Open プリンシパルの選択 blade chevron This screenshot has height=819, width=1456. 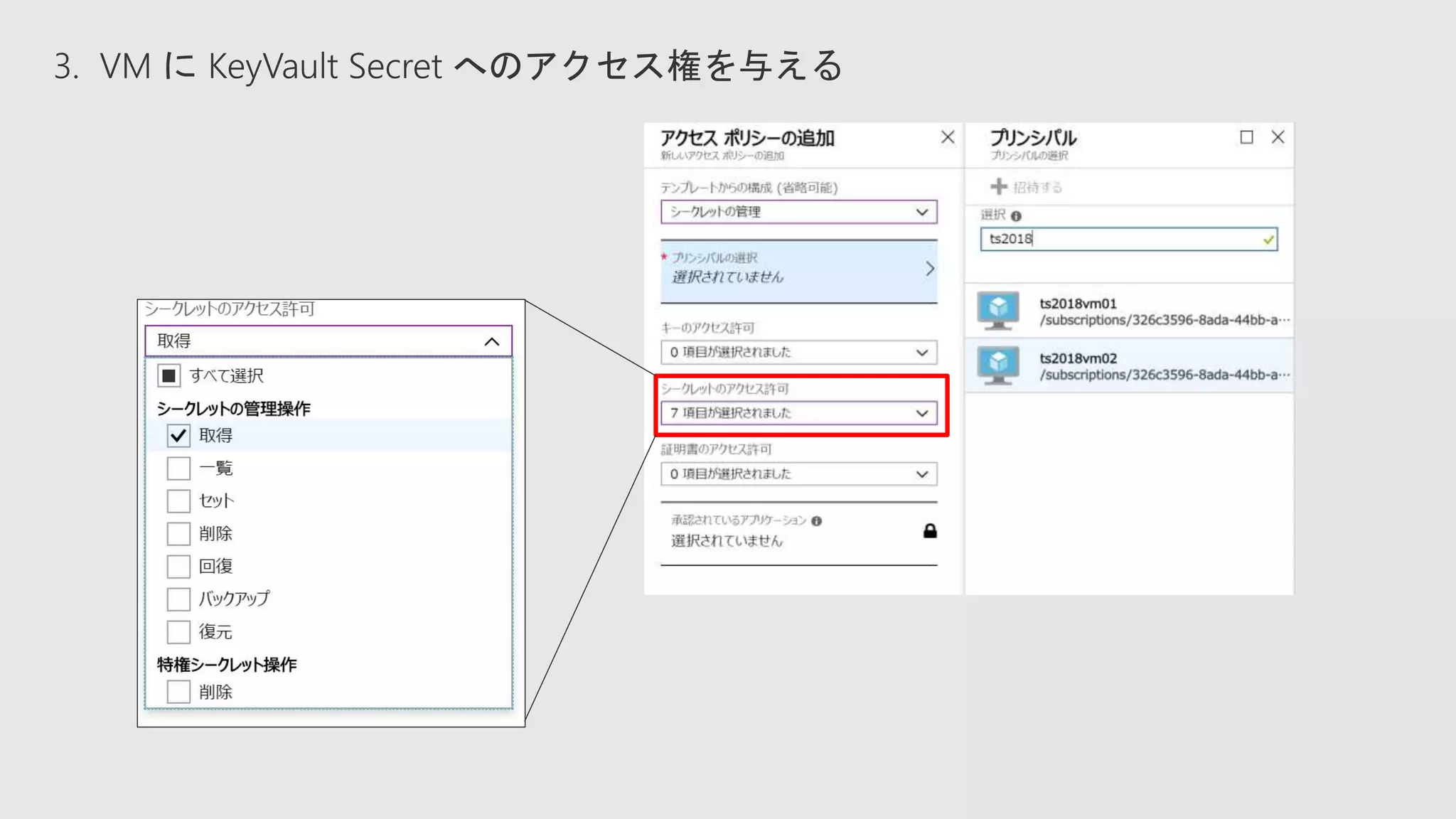tap(929, 269)
